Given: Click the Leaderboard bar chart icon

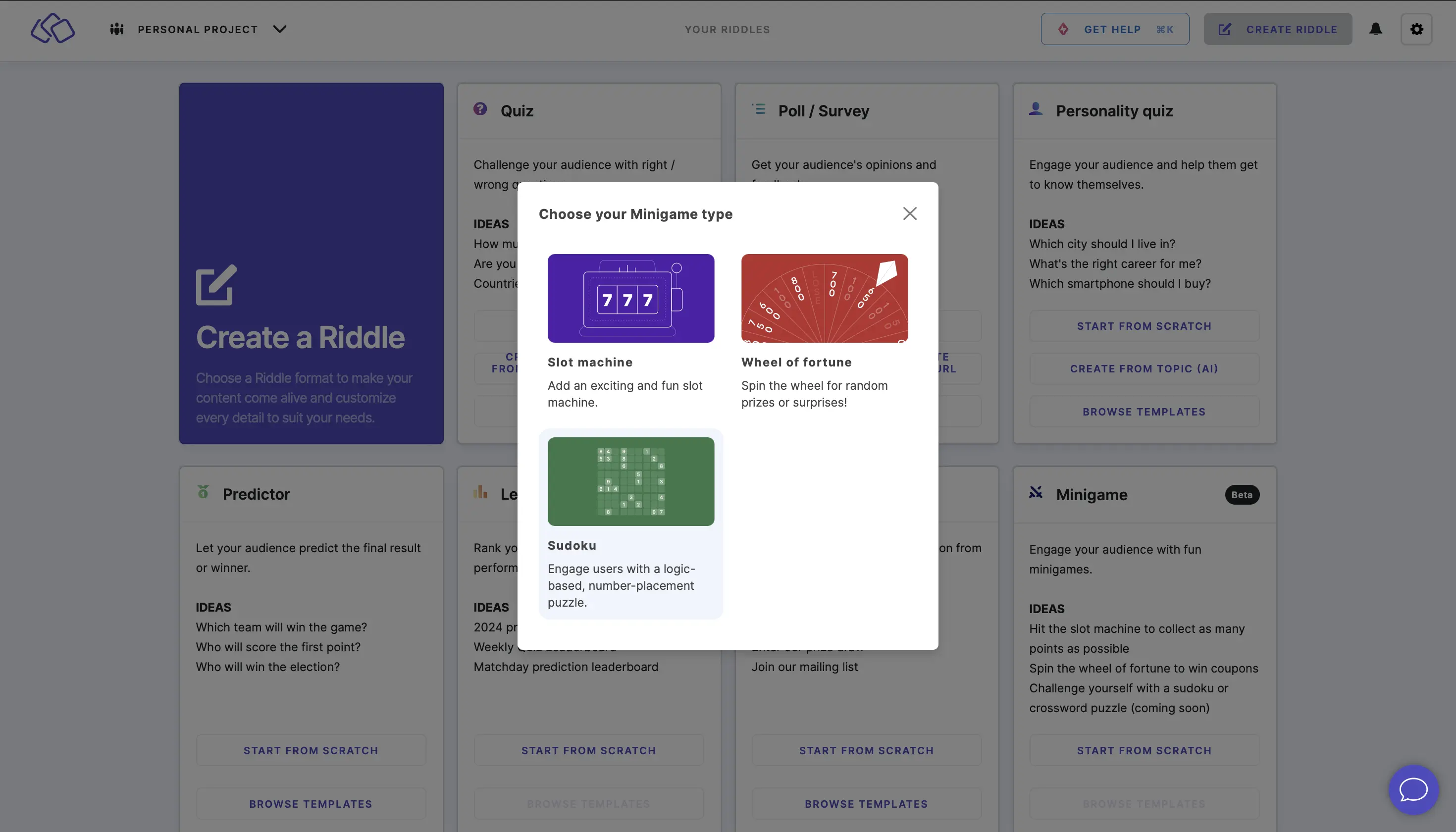Looking at the screenshot, I should (x=480, y=492).
